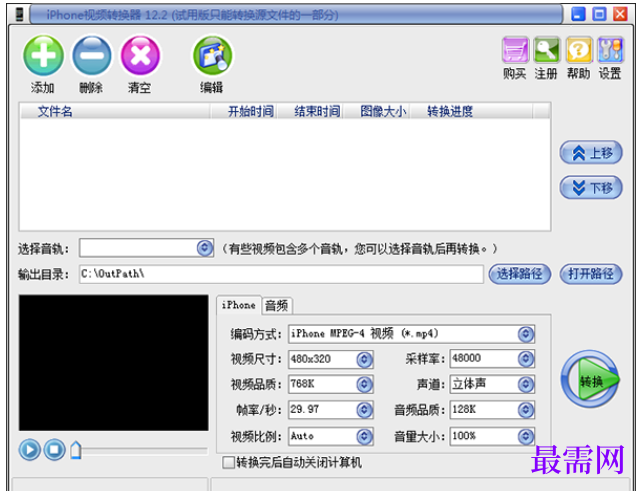Start conversion with the 转换 button
This screenshot has height=491, width=643.
590,379
